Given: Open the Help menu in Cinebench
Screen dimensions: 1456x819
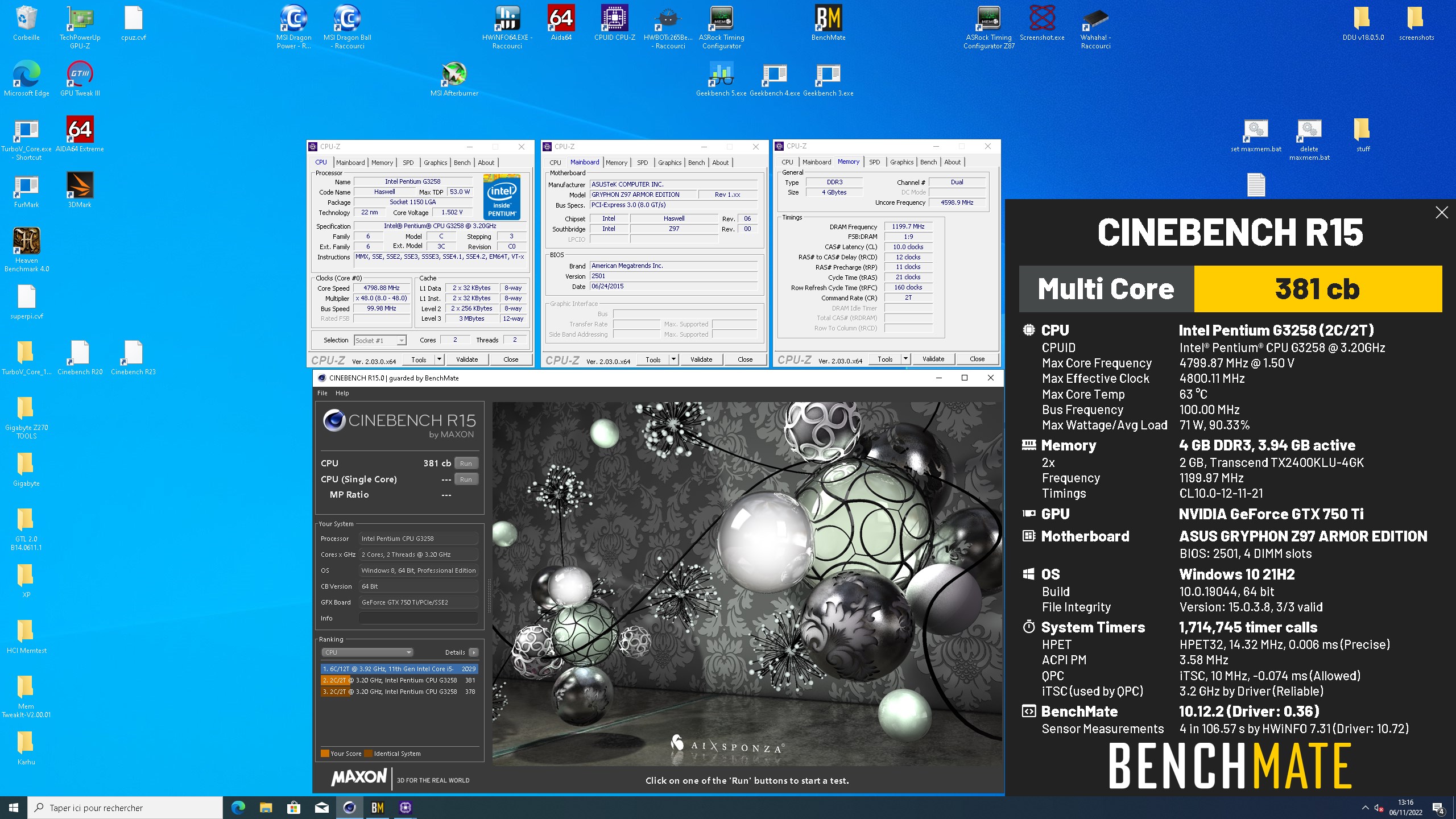Looking at the screenshot, I should click(342, 393).
